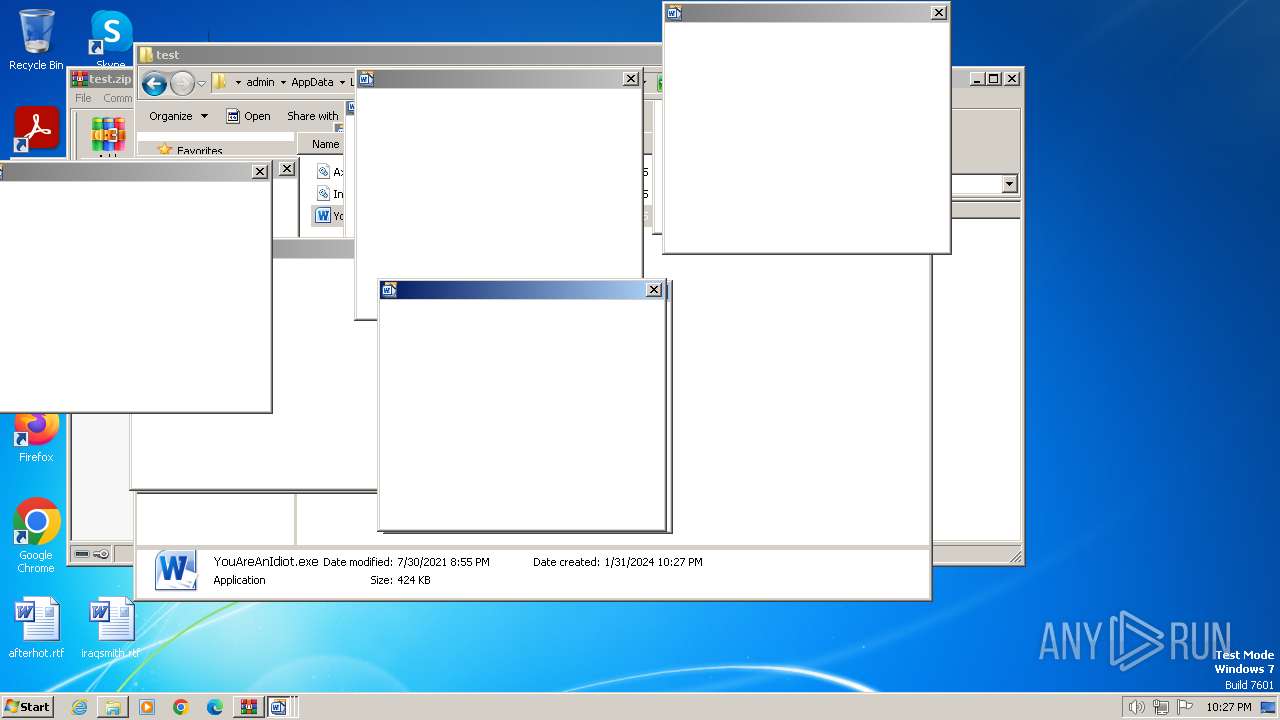1280x720 pixels.
Task: Click the WinRAR status bar drive icon
Action: click(x=82, y=554)
